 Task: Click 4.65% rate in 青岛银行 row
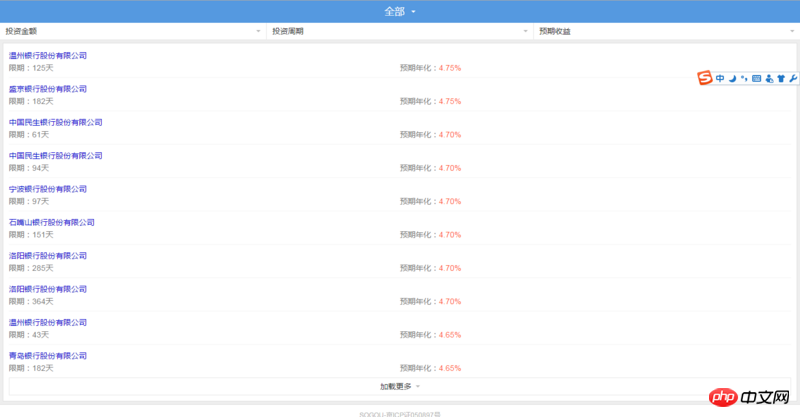click(449, 368)
